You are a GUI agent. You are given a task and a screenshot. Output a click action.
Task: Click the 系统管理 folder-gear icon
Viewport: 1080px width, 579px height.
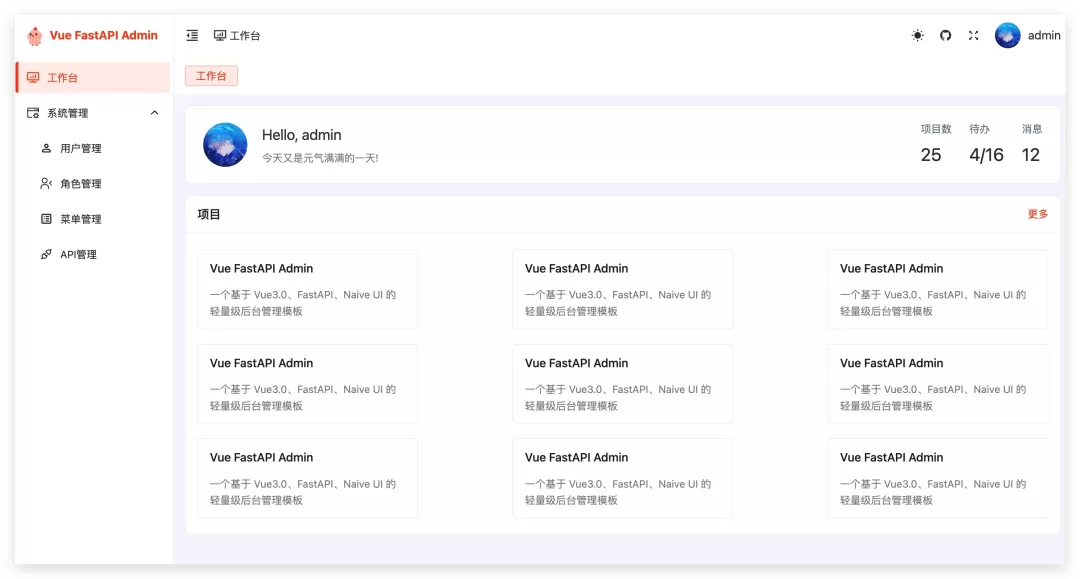(33, 113)
